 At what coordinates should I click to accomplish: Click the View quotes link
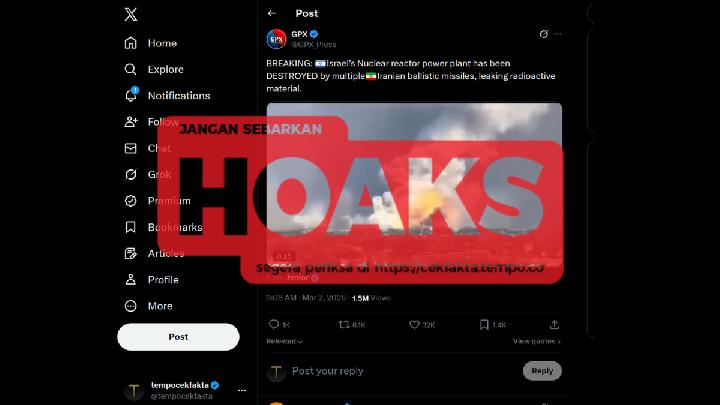(x=536, y=341)
